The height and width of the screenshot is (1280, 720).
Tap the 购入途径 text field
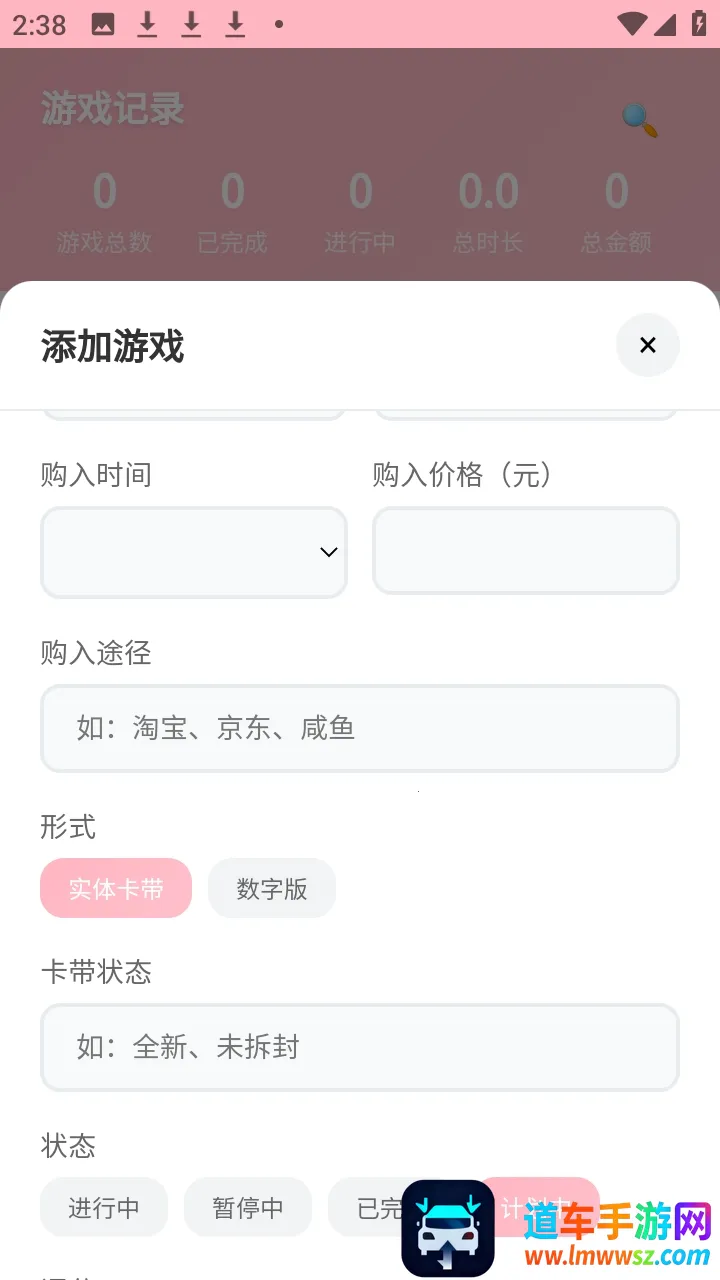pos(360,728)
